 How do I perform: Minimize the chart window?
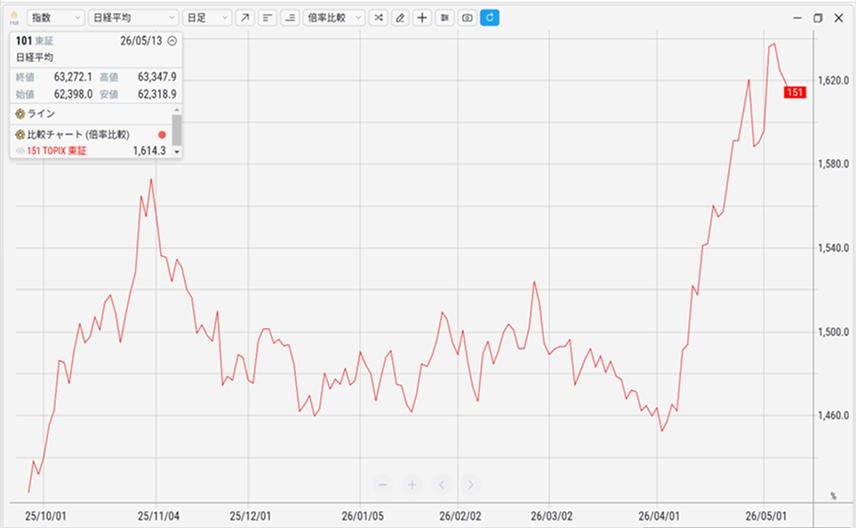[x=798, y=18]
